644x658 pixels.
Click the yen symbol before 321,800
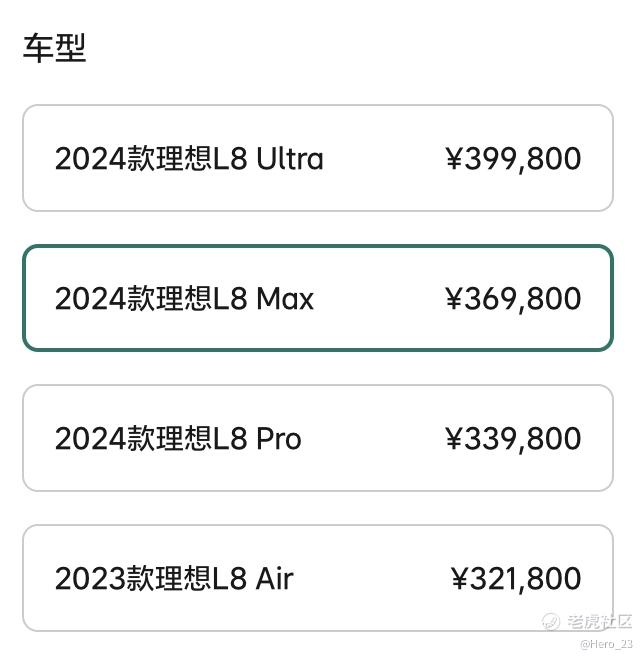[460, 578]
